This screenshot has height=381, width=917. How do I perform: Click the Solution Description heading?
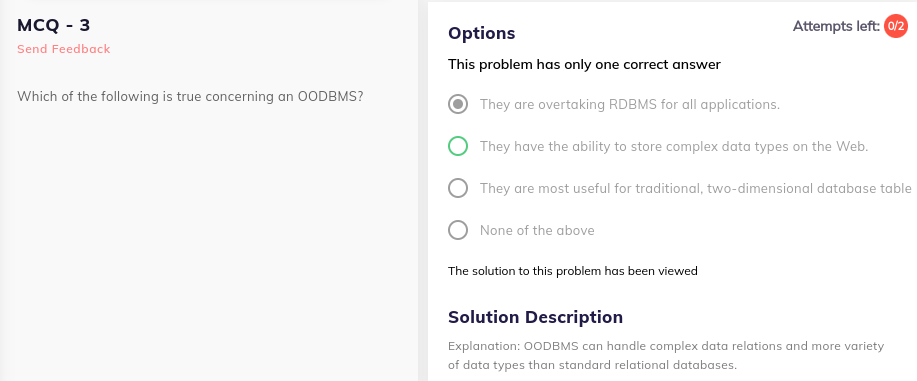pos(535,317)
